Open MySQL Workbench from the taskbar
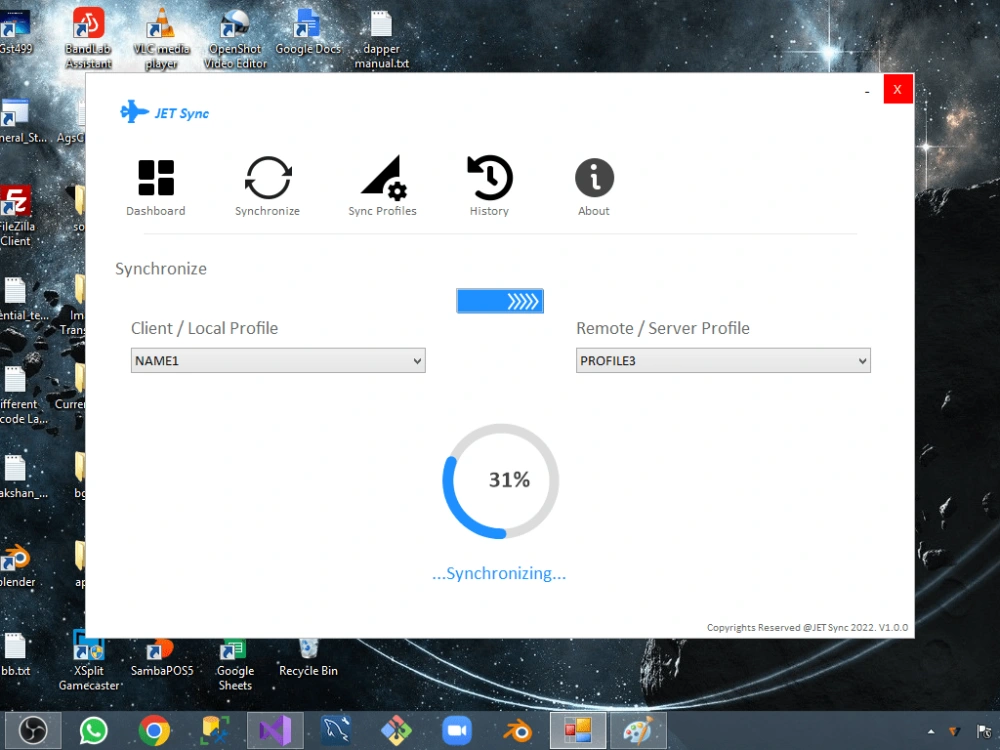Image resolution: width=1000 pixels, height=750 pixels. click(x=336, y=730)
